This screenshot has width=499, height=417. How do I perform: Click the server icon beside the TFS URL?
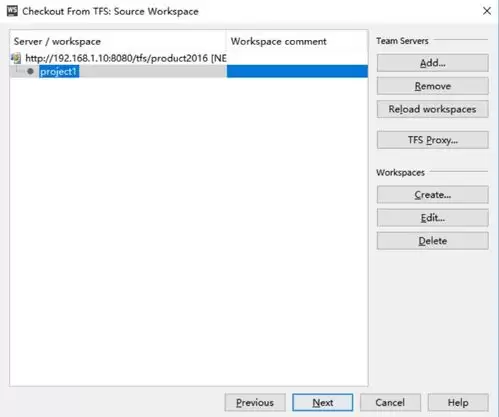click(x=16, y=58)
